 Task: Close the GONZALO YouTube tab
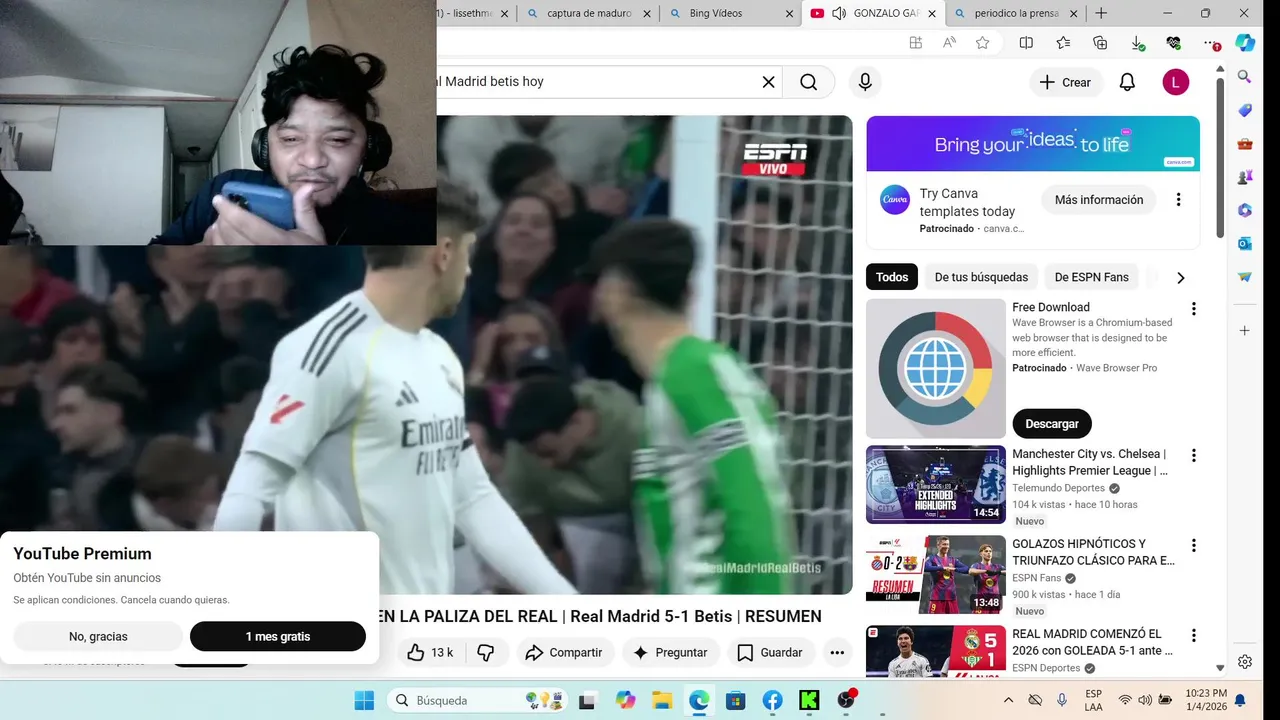pyautogui.click(x=932, y=14)
